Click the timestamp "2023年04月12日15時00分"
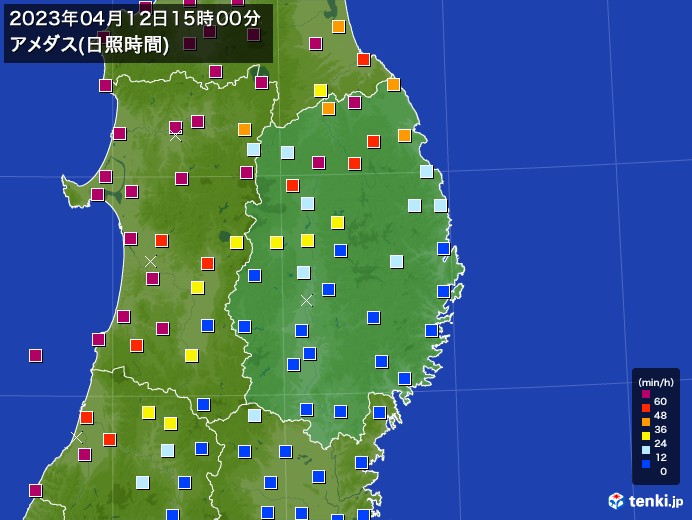 [135, 19]
